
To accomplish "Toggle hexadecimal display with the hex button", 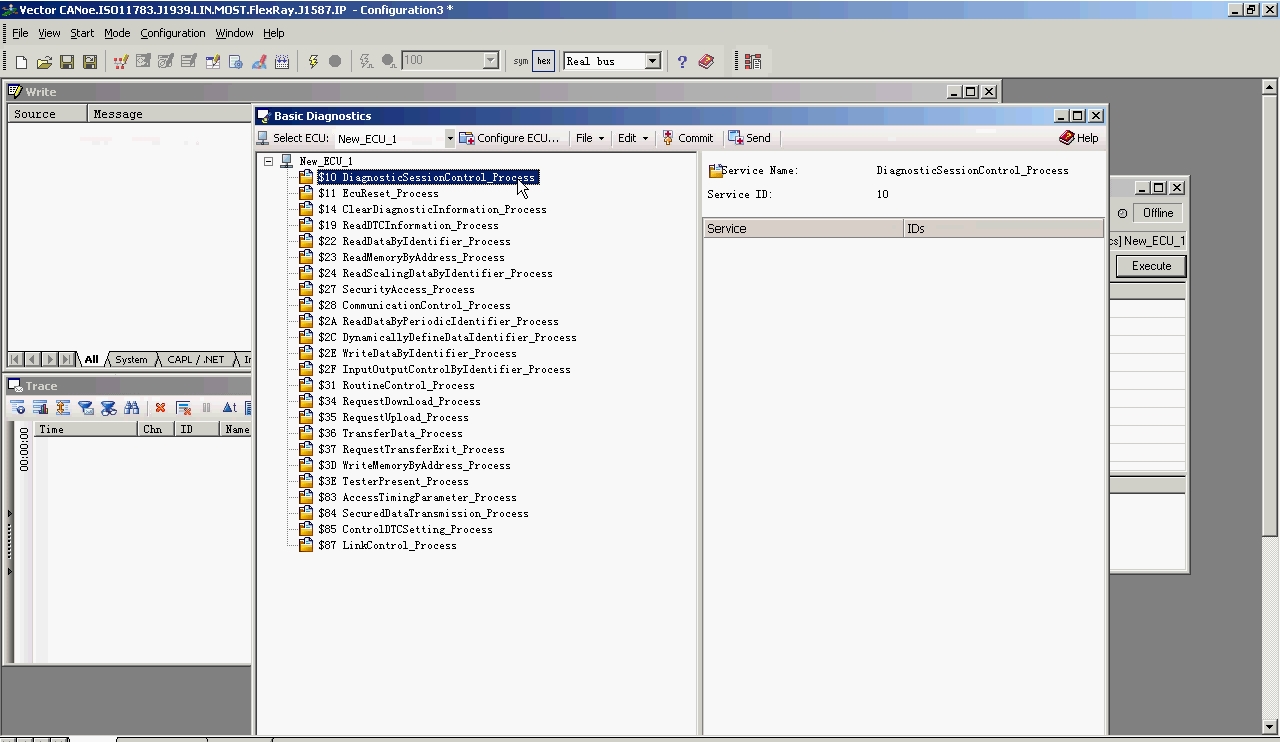I will pyautogui.click(x=544, y=61).
